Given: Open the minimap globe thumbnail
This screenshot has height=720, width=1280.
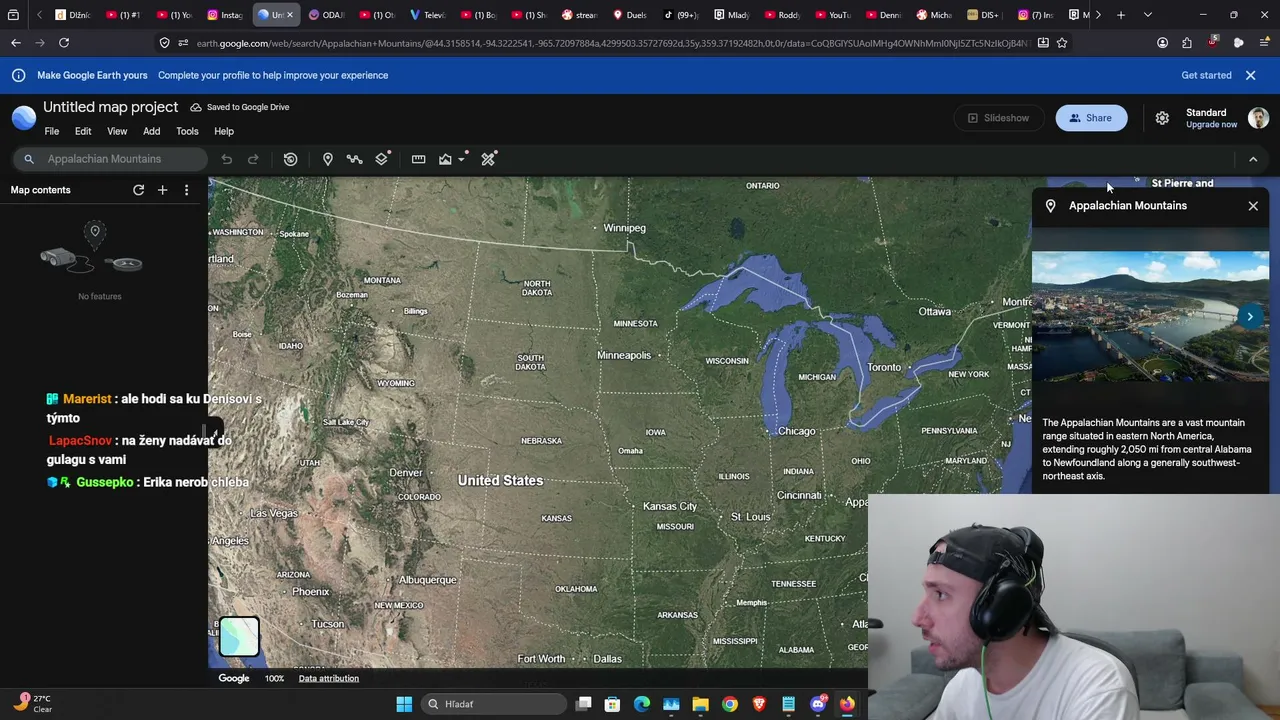Looking at the screenshot, I should tap(239, 637).
